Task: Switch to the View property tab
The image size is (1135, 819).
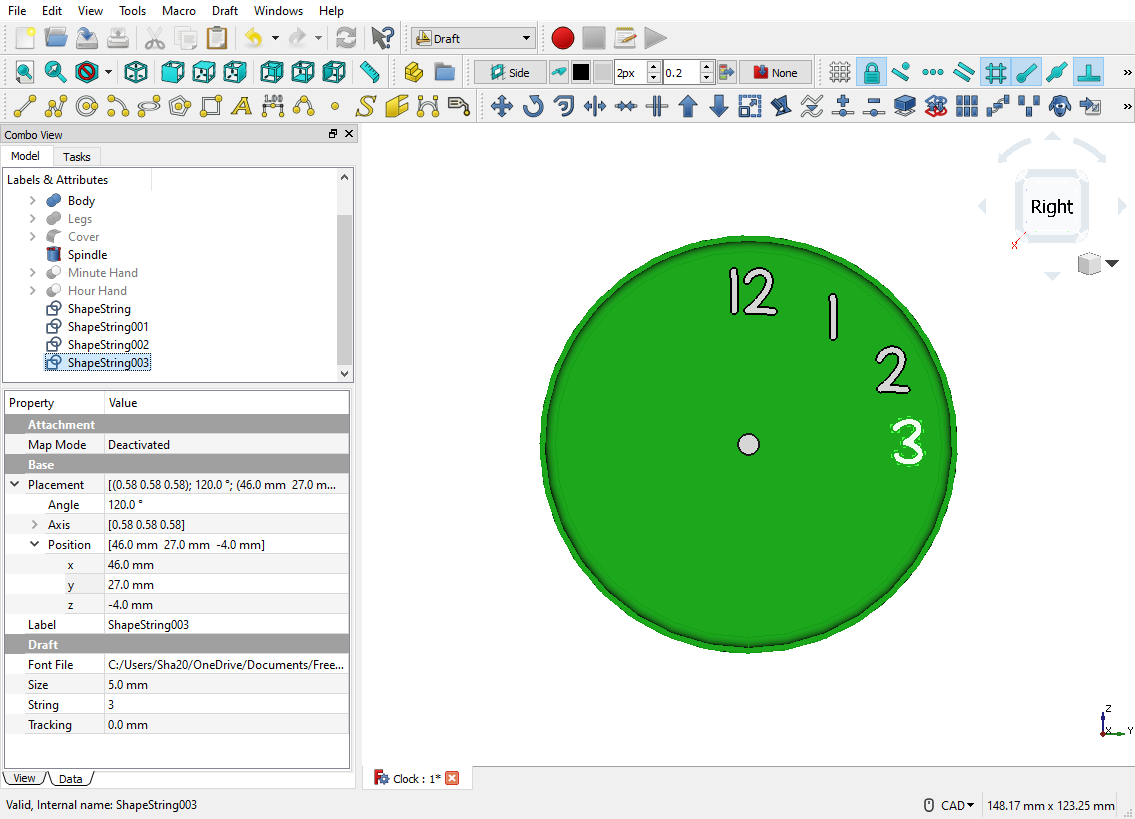Action: [x=24, y=778]
